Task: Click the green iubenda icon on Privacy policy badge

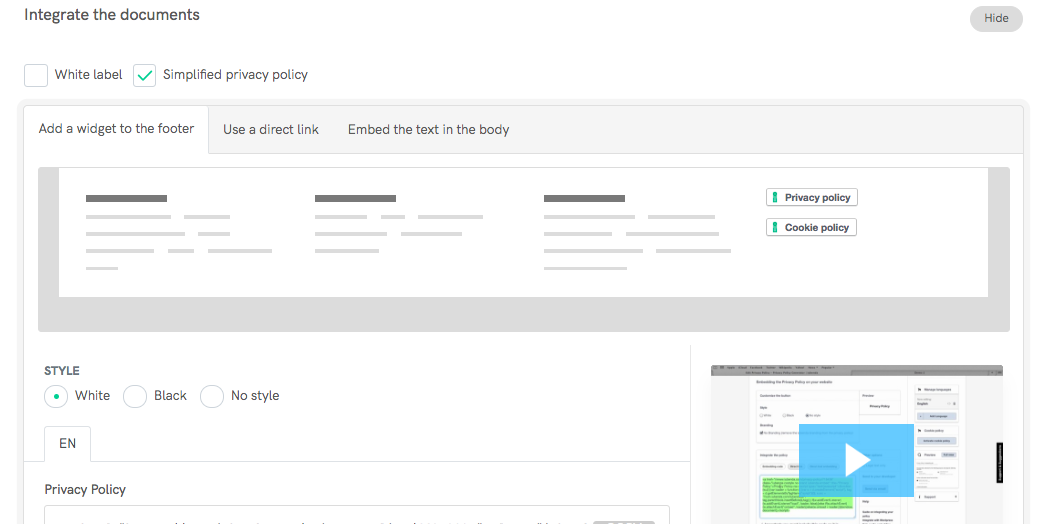Action: 774,198
